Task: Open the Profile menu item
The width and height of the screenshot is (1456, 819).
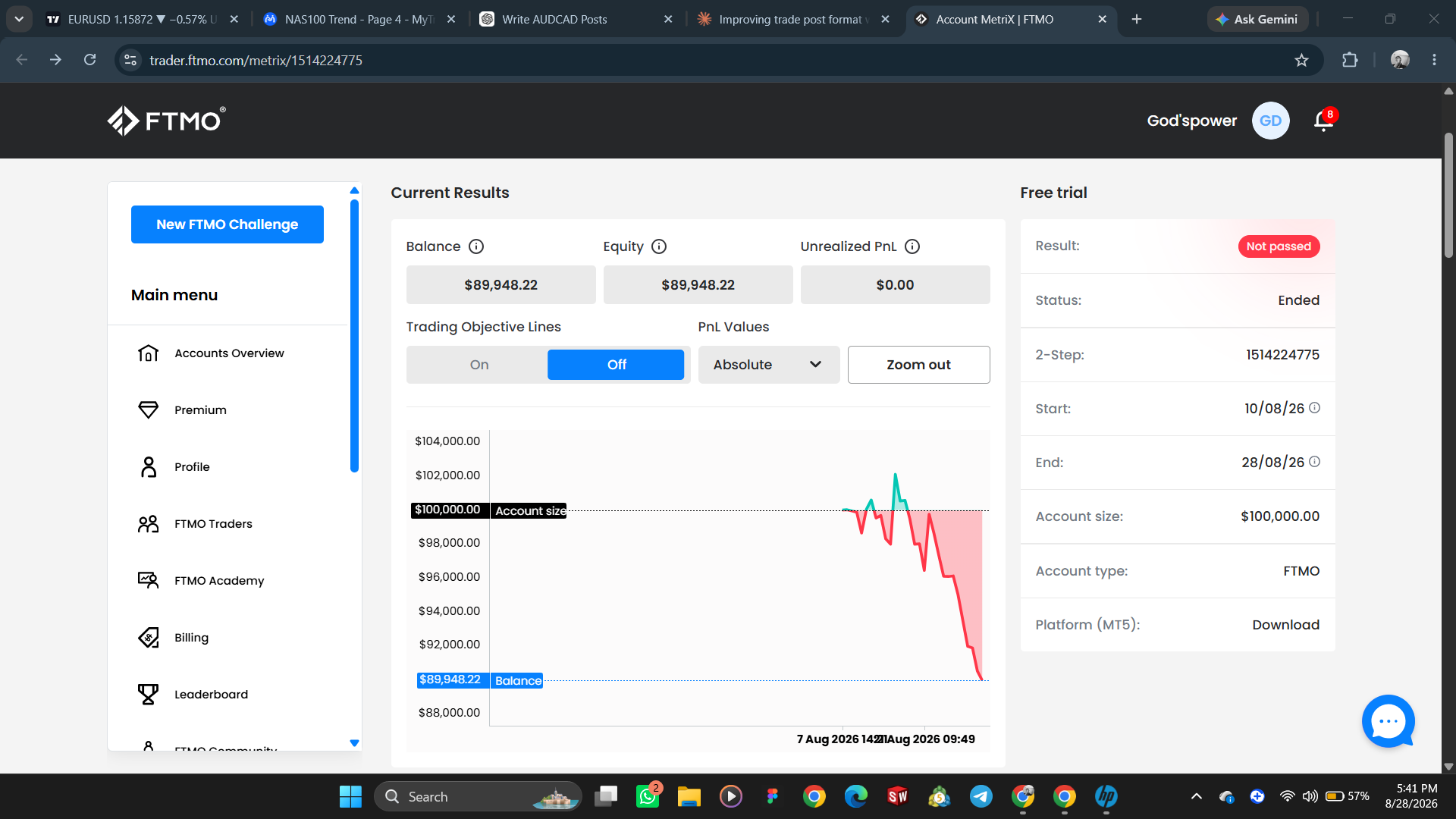Action: pyautogui.click(x=192, y=467)
